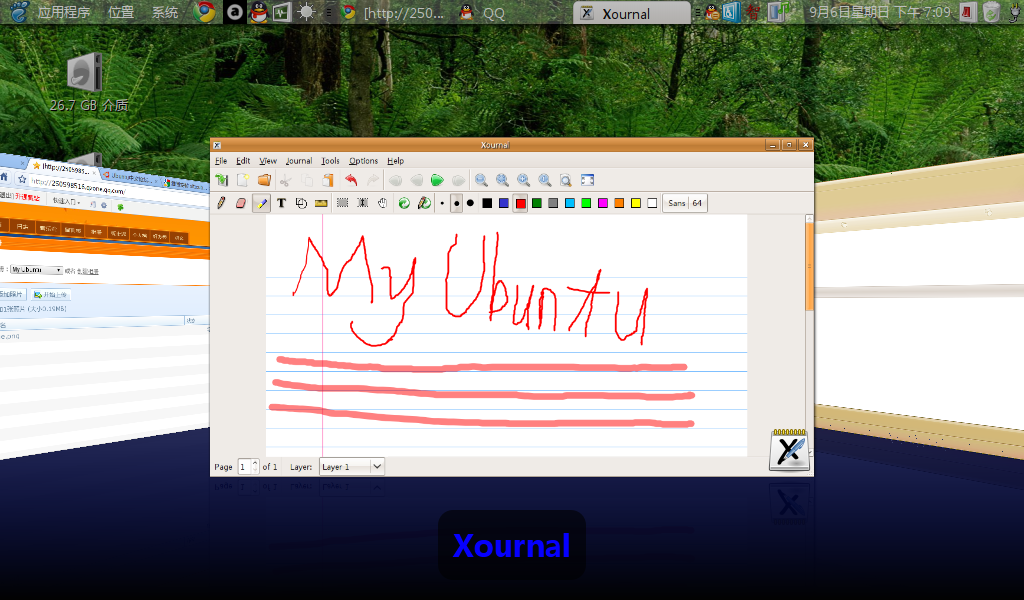The height and width of the screenshot is (600, 1024).
Task: Open the 应用程序 menu in top panel
Action: click(64, 12)
